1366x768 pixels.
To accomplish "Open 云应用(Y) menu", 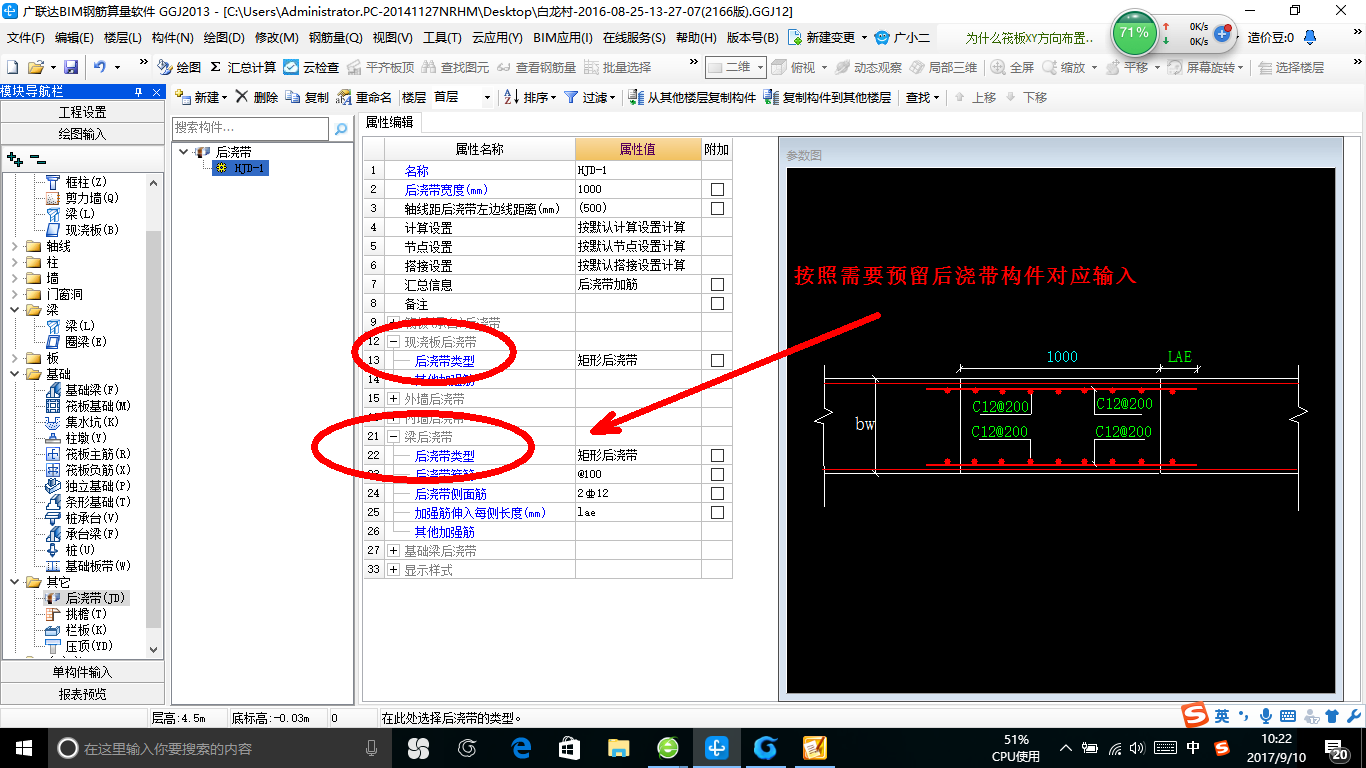I will pyautogui.click(x=497, y=38).
